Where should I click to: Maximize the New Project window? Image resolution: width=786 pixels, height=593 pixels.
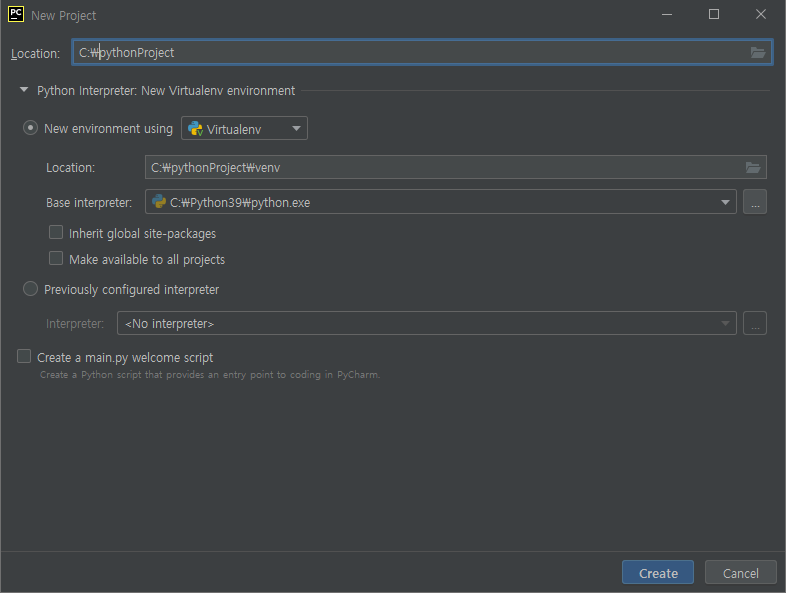(x=714, y=15)
